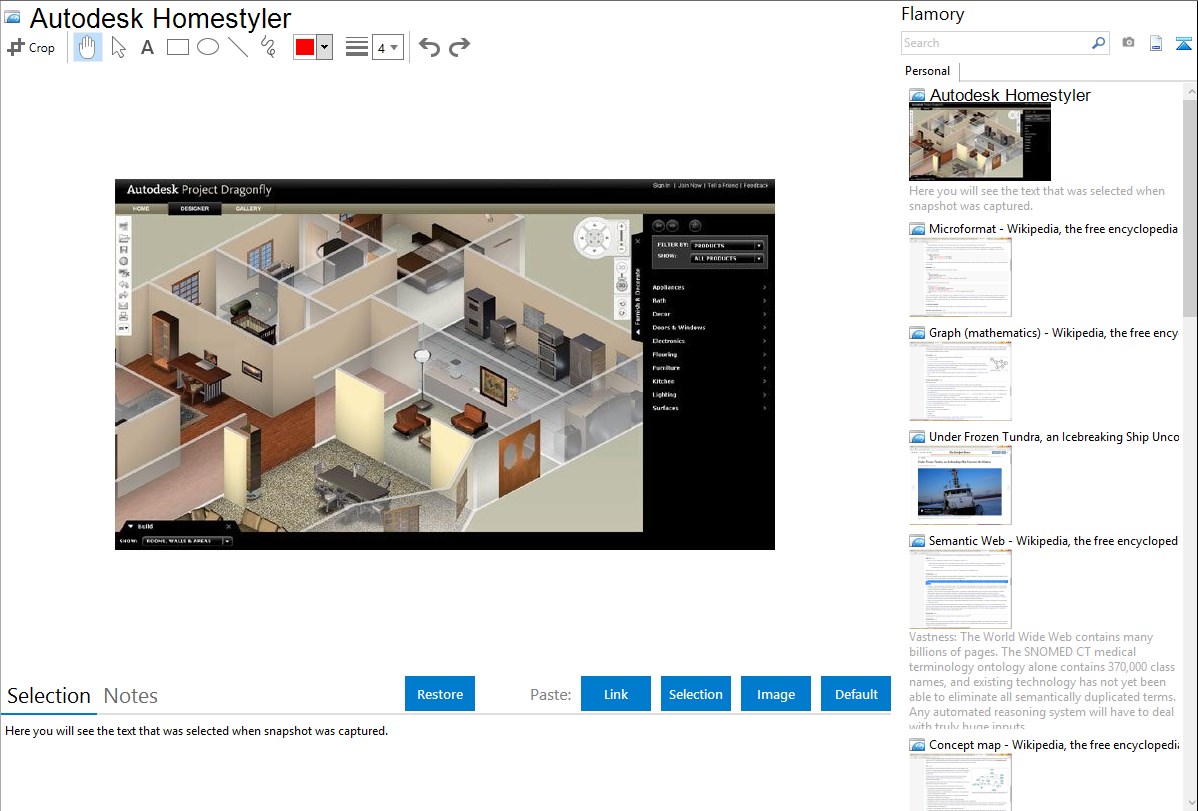Expand the Lighting category in the snapshot
The image size is (1198, 811).
click(x=708, y=394)
